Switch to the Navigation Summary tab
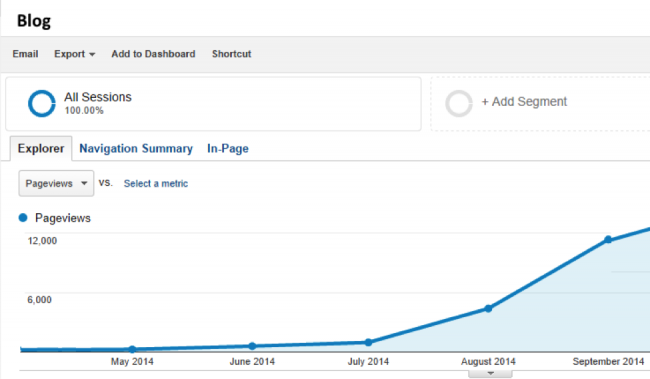Screen dimensions: 650x379 136,148
